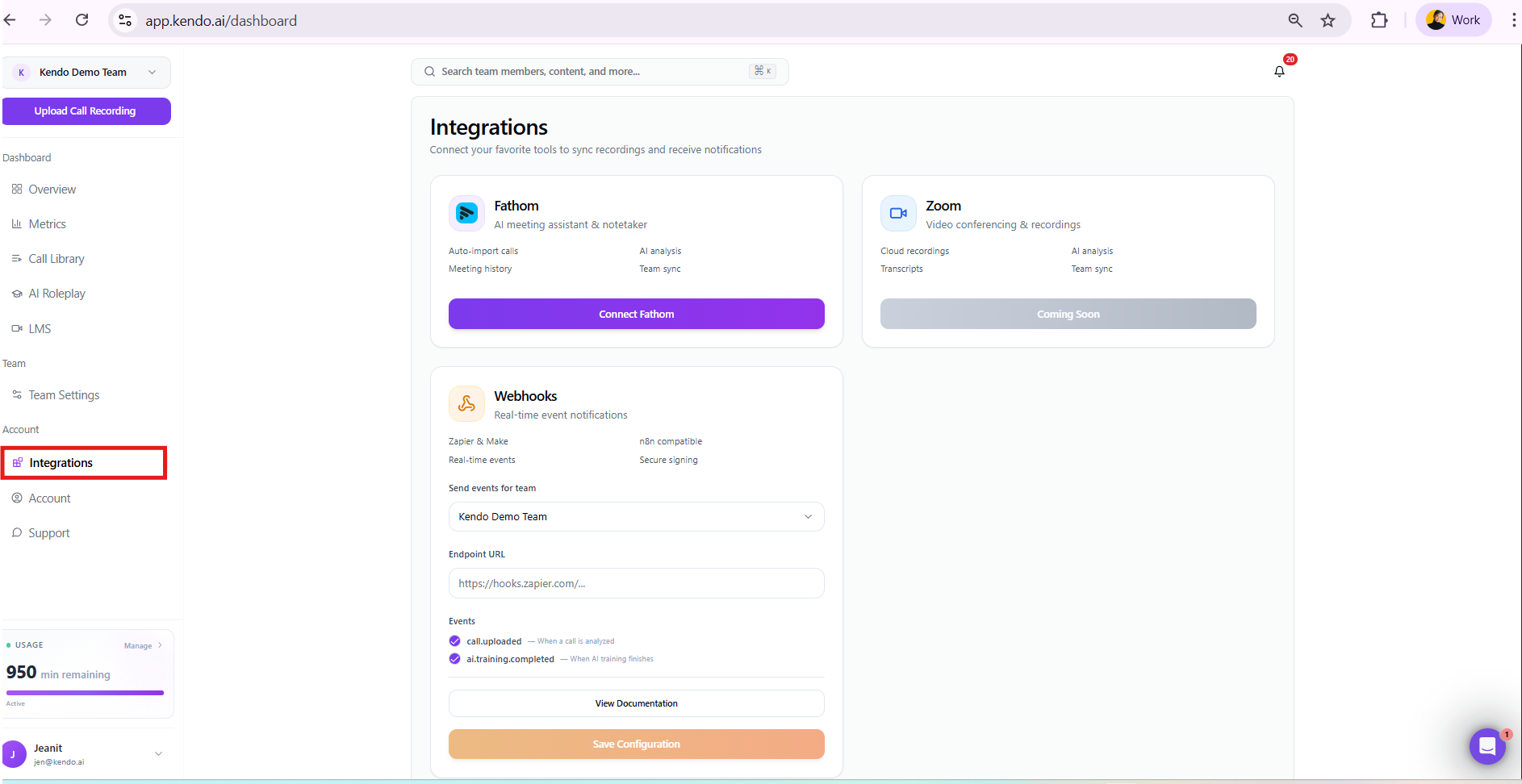The height and width of the screenshot is (784, 1522).
Task: Expand the Jeanit user profile menu
Action: [158, 753]
